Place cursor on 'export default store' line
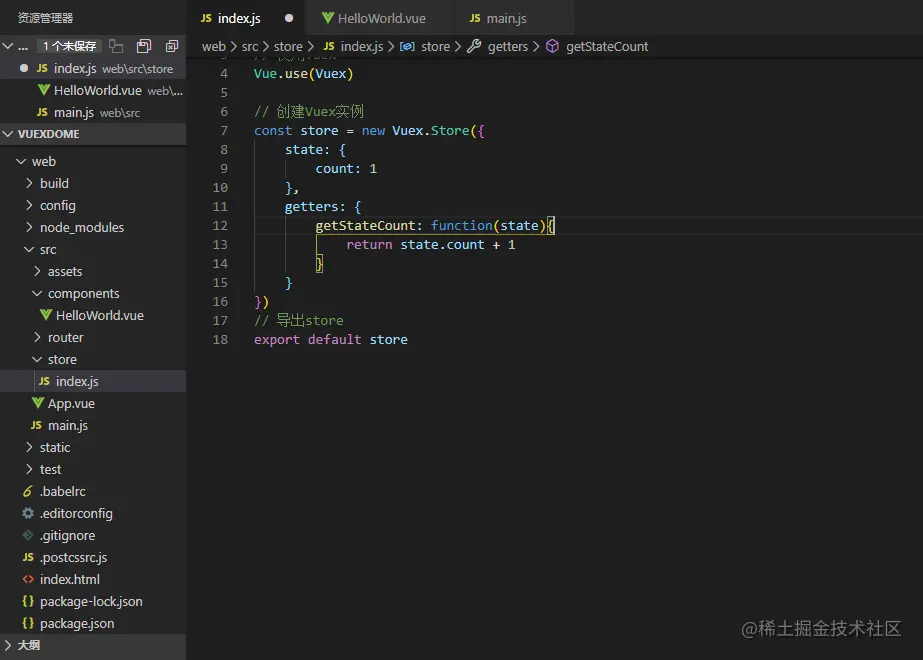 point(330,339)
